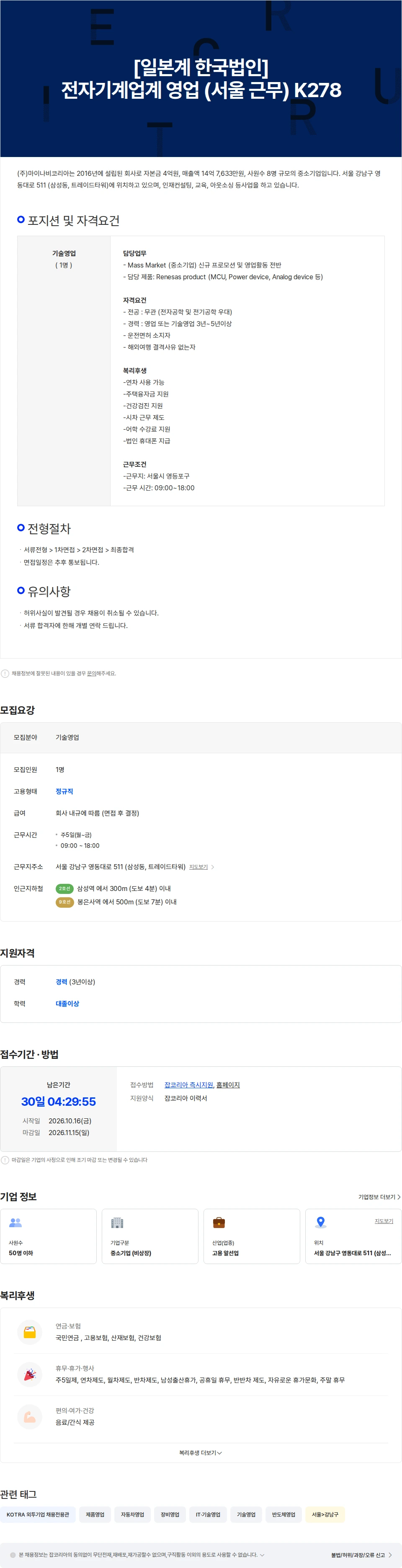This screenshot has width=402, height=1568.
Task: Click the 유의사항 heading
Action: coord(49,591)
